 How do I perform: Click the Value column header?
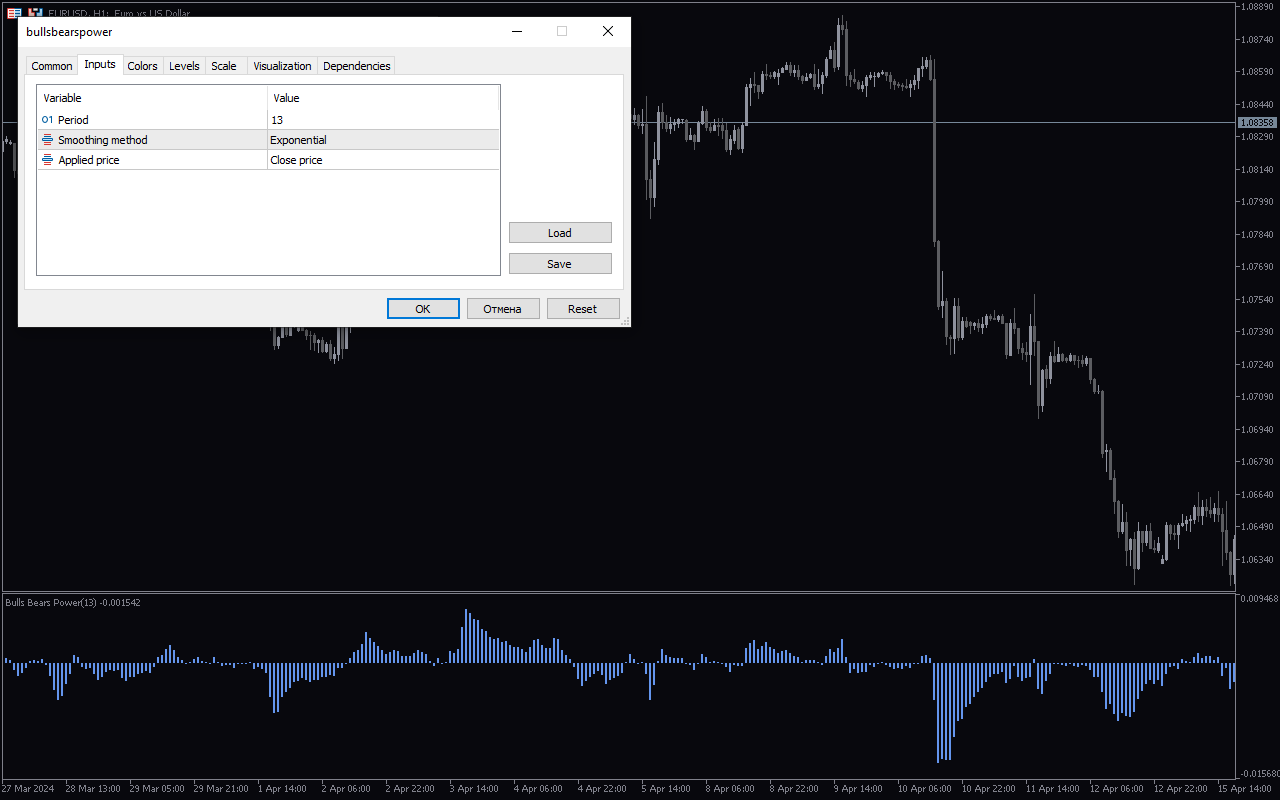coord(383,98)
